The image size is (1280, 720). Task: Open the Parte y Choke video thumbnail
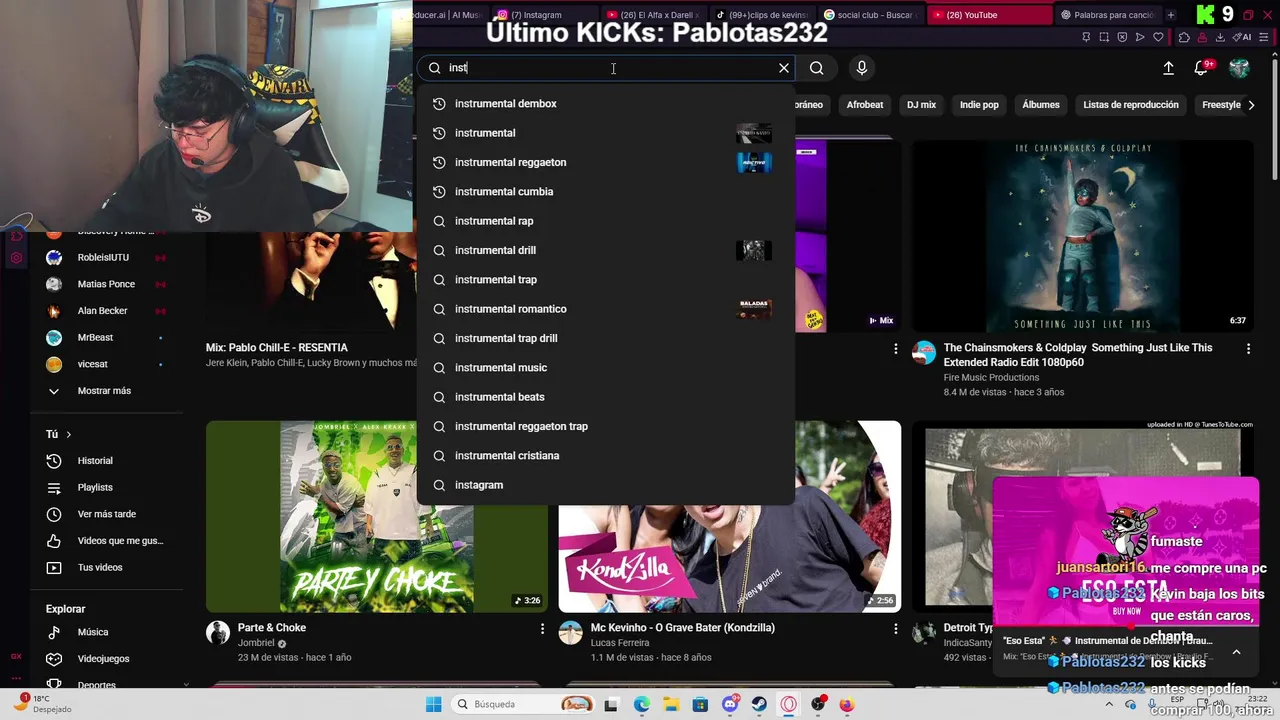pyautogui.click(x=377, y=516)
